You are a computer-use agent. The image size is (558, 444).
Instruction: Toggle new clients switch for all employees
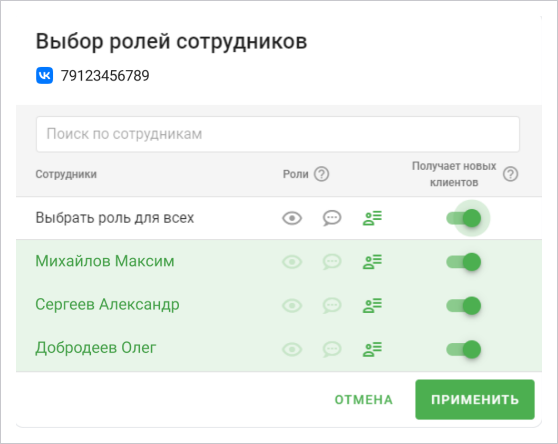tap(464, 218)
